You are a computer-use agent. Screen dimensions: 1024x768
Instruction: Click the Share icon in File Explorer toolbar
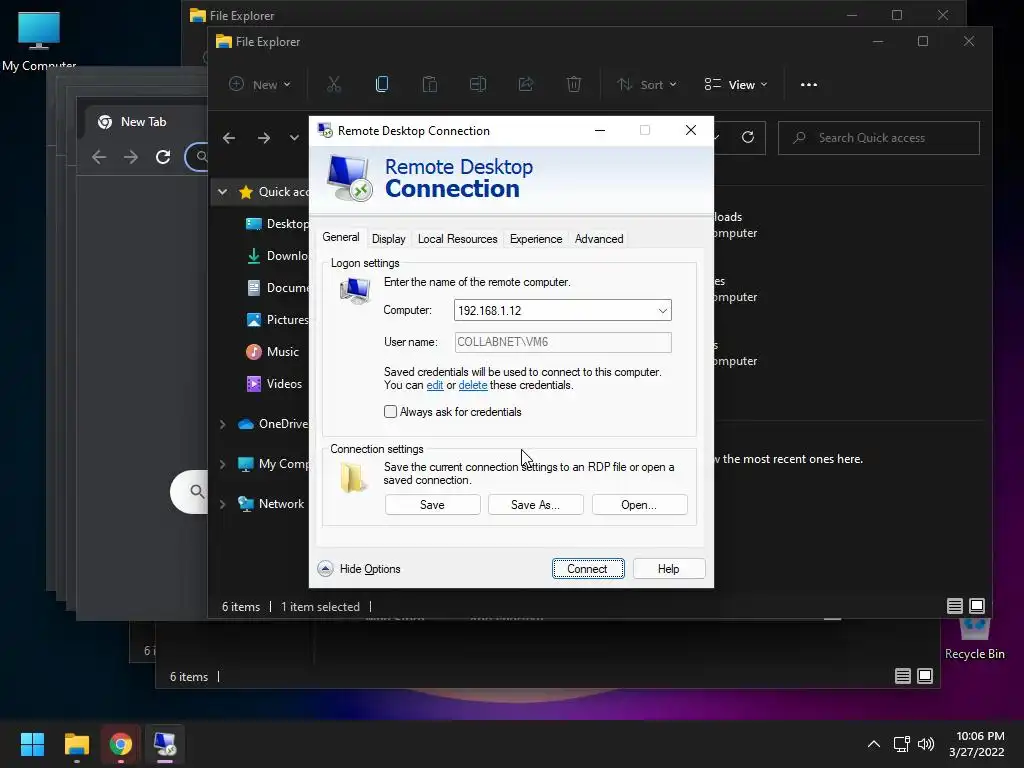coord(526,84)
